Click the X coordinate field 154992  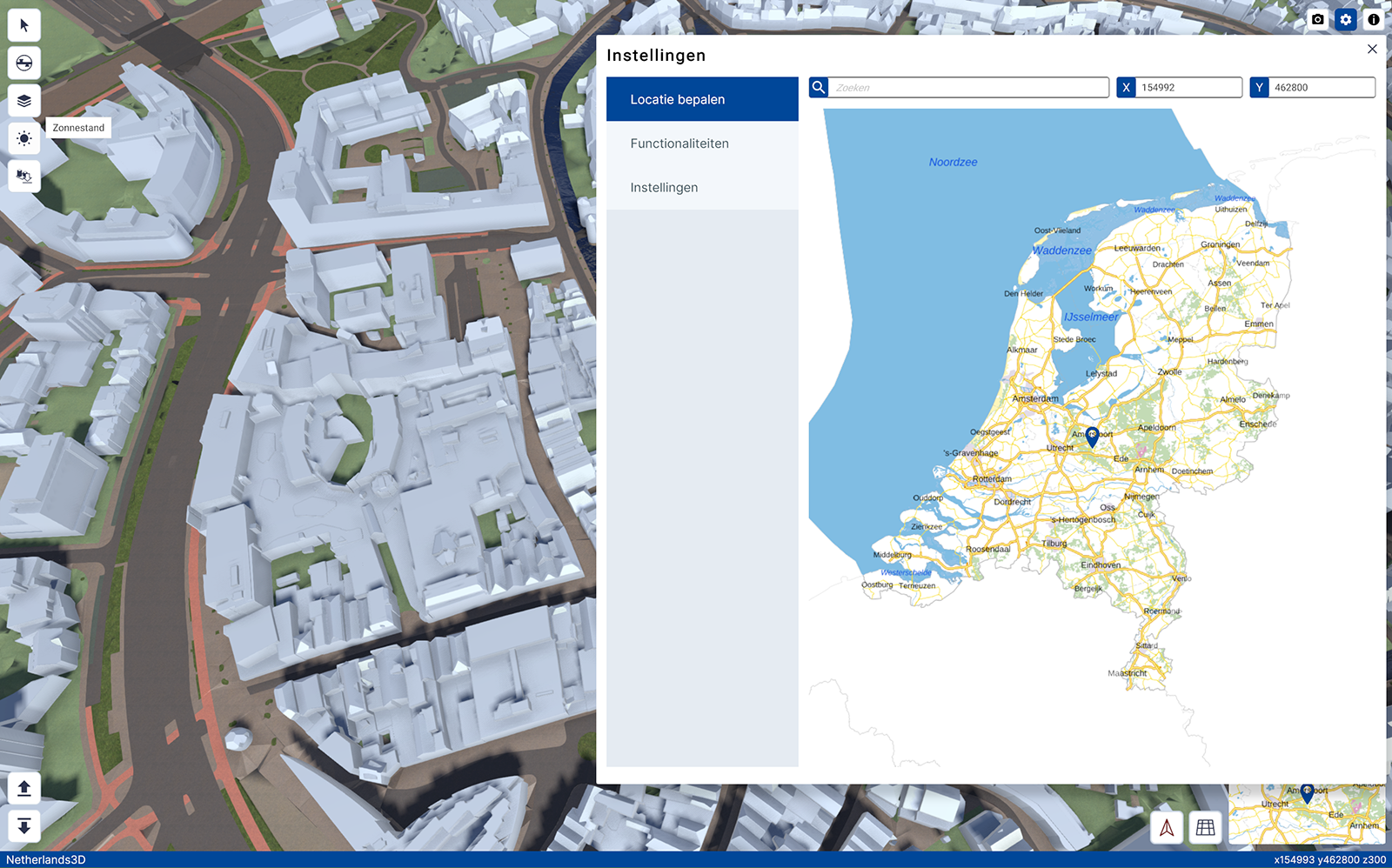(x=1188, y=87)
